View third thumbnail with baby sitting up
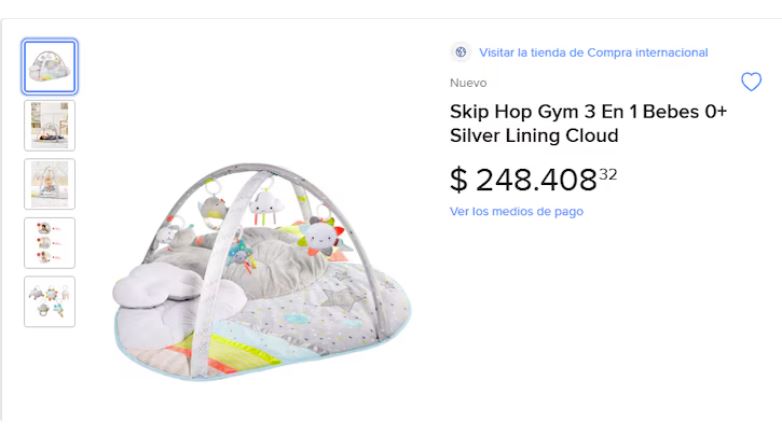Screen dimensions: 782x438 [x=50, y=184]
